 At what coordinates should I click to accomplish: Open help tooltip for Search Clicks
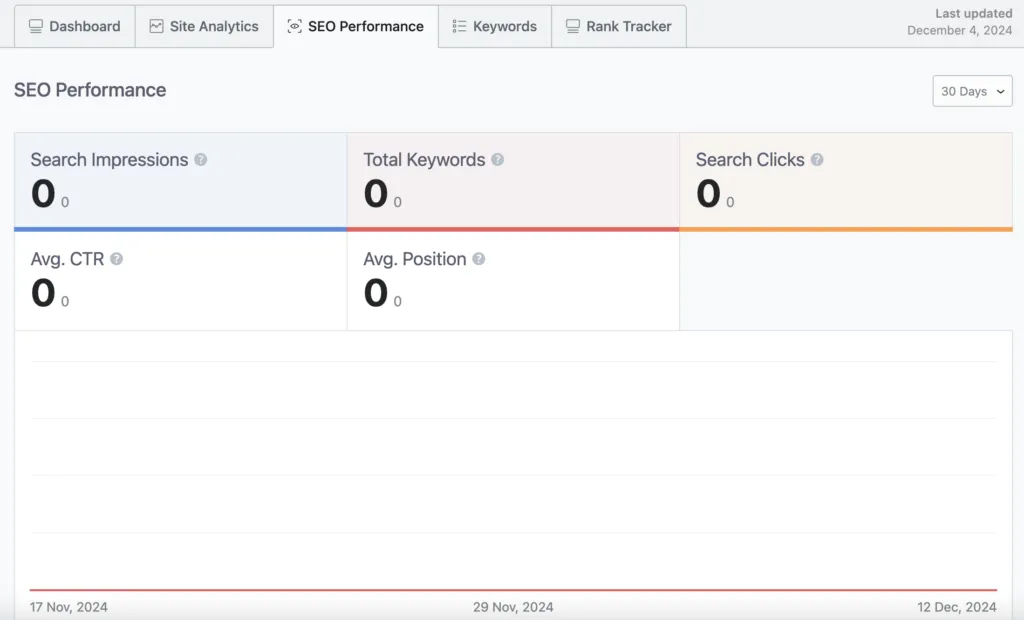pos(817,160)
